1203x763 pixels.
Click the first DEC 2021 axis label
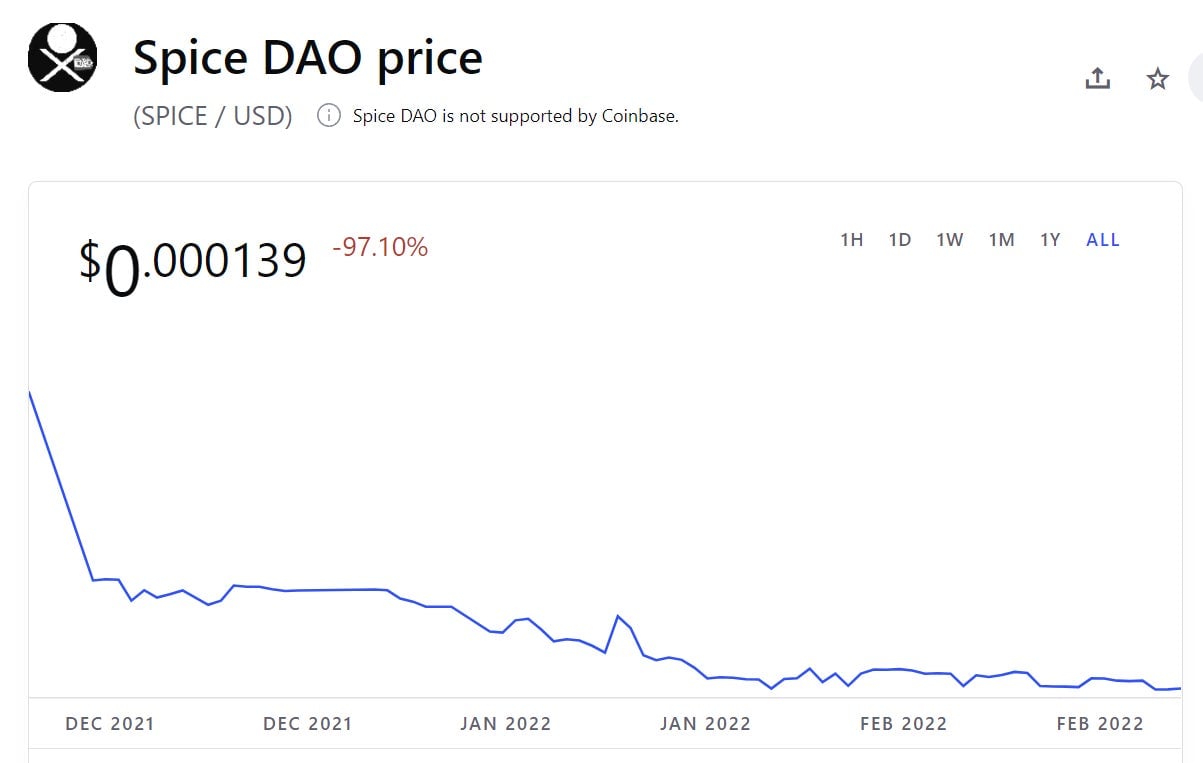[x=110, y=723]
